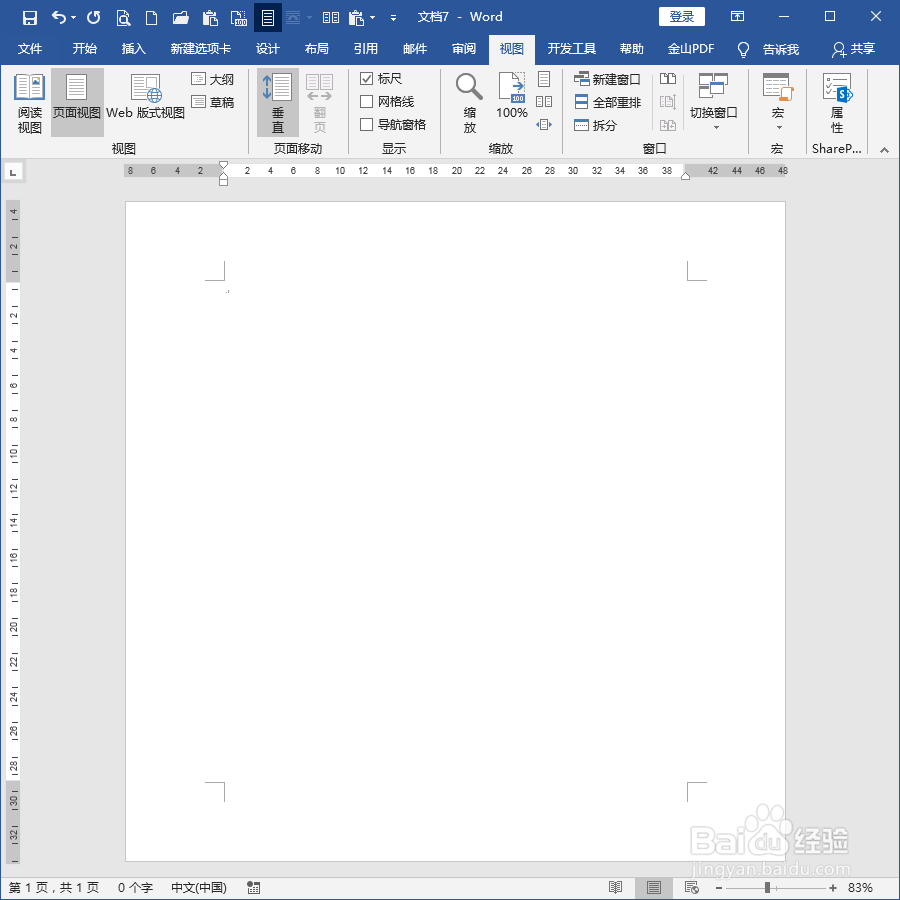Click the Open folder icon
The width and height of the screenshot is (900, 900).
pyautogui.click(x=180, y=18)
